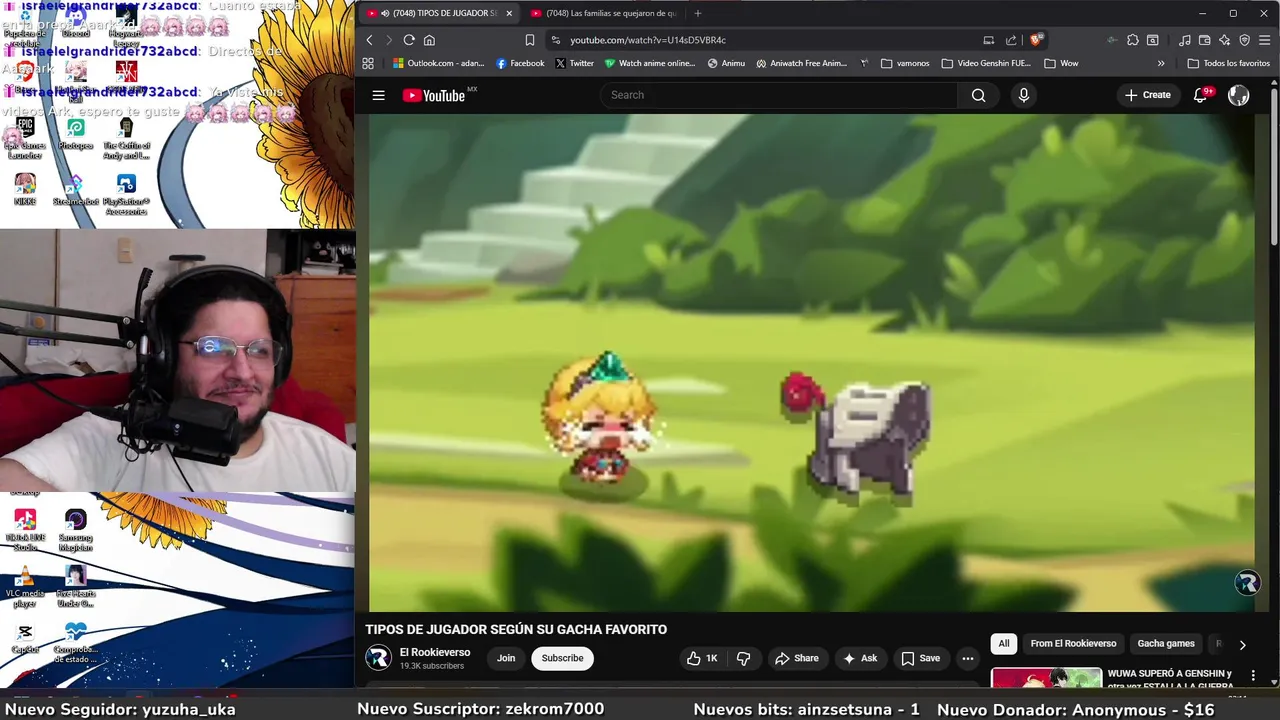Go back with the browser back arrow
The width and height of the screenshot is (1280, 720).
pos(369,40)
